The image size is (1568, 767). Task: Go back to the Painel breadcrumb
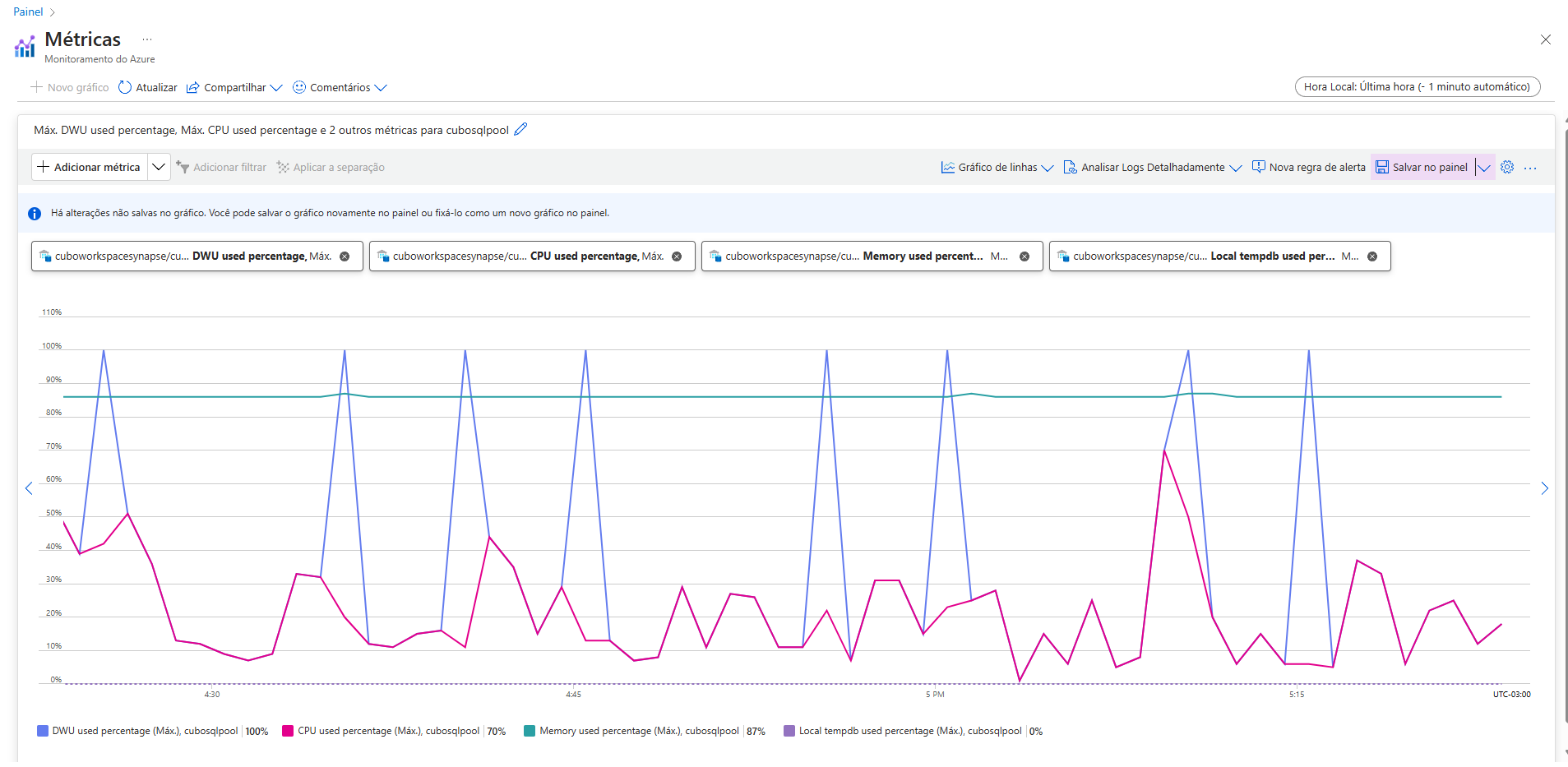point(28,12)
